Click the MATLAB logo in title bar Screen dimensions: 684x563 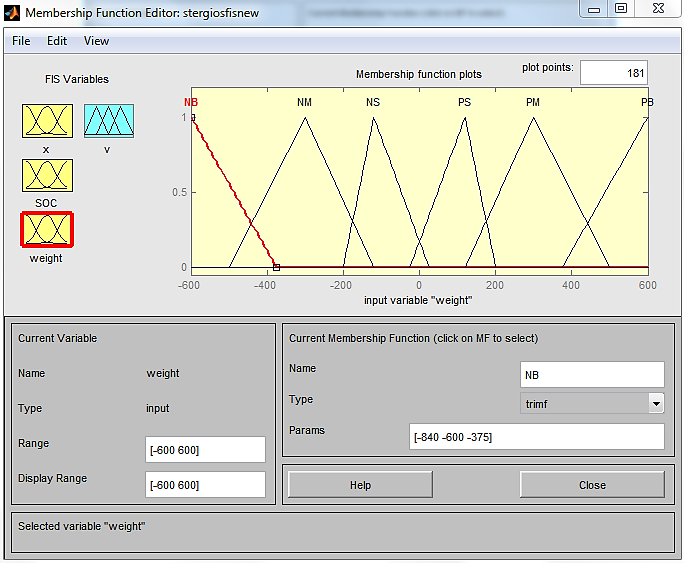pos(12,13)
